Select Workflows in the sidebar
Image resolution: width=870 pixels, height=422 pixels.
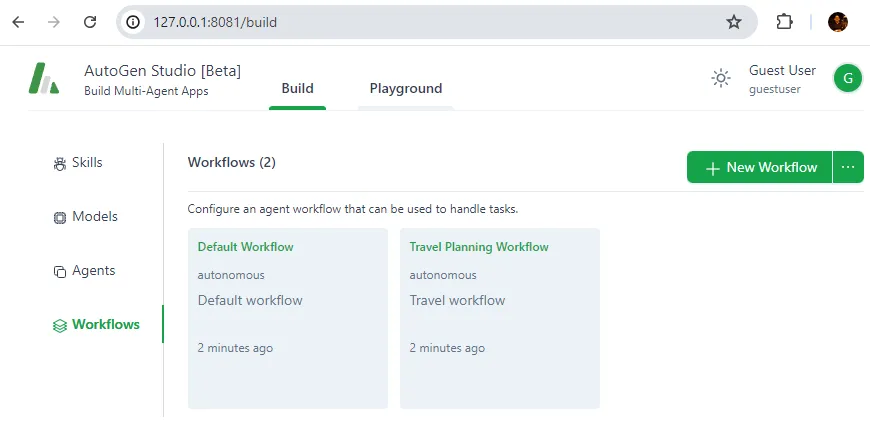point(105,324)
